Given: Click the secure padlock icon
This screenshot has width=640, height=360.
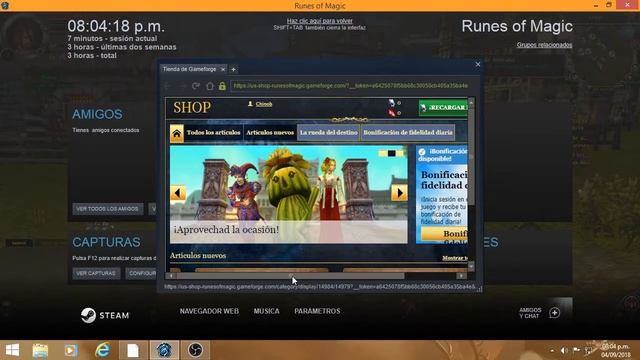Looking at the screenshot, I should 222,86.
